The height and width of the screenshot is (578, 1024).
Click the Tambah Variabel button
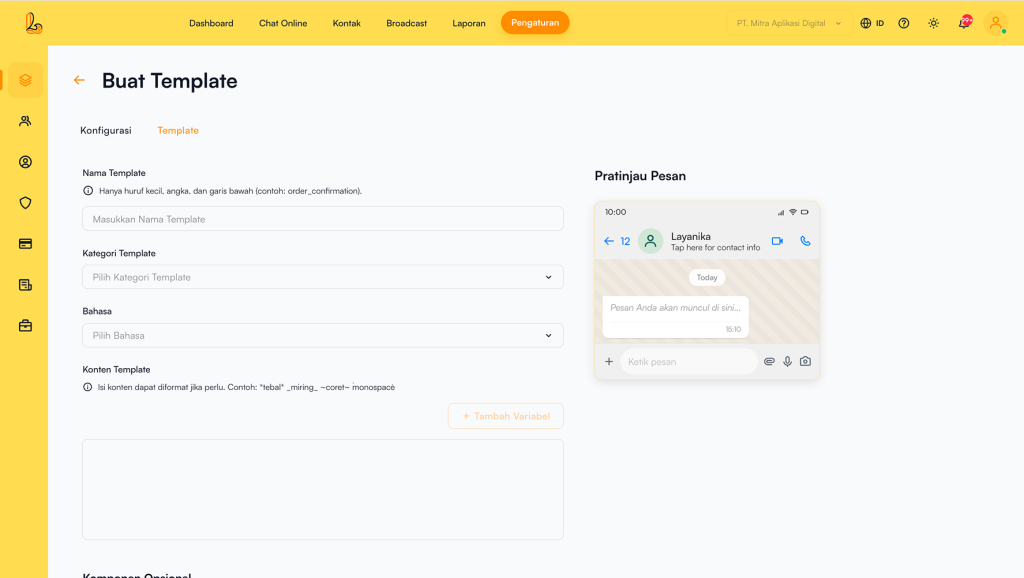(x=505, y=416)
